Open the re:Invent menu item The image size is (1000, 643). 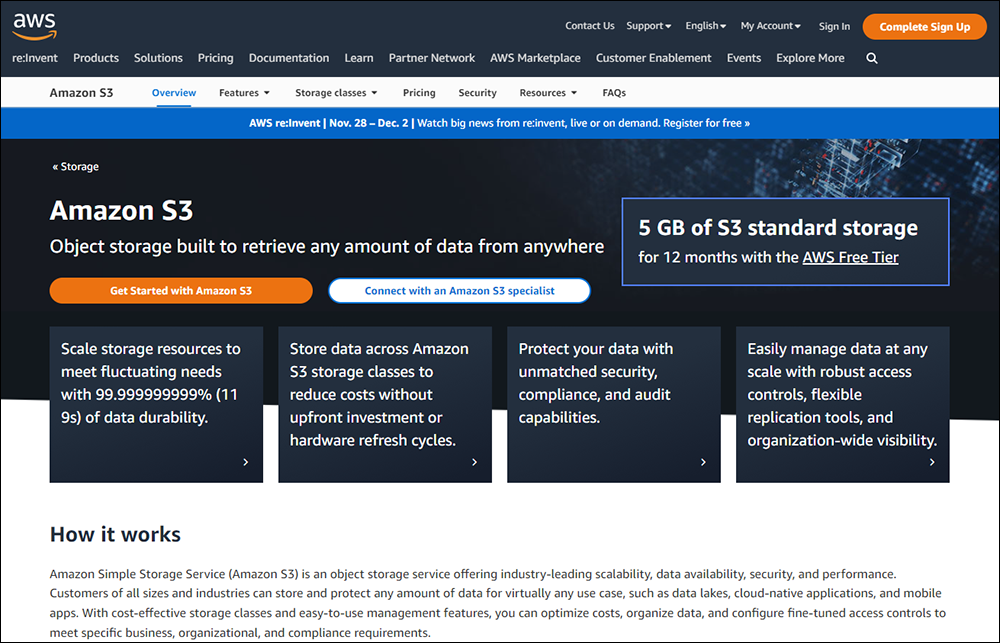point(35,58)
